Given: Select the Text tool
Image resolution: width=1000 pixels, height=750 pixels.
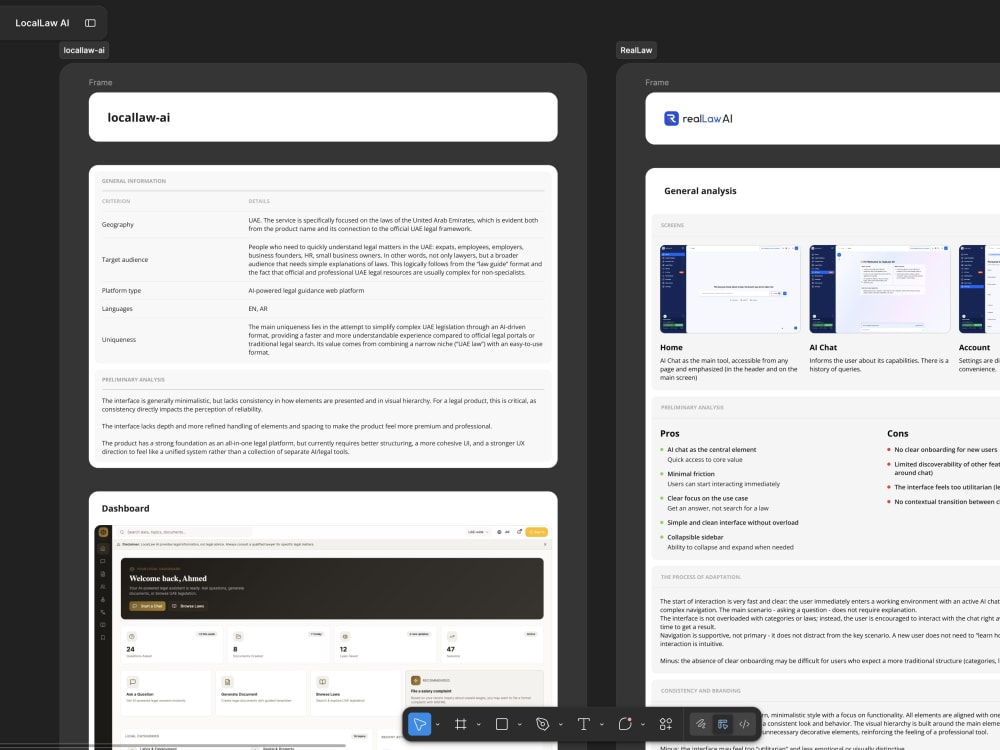Looking at the screenshot, I should click(584, 724).
